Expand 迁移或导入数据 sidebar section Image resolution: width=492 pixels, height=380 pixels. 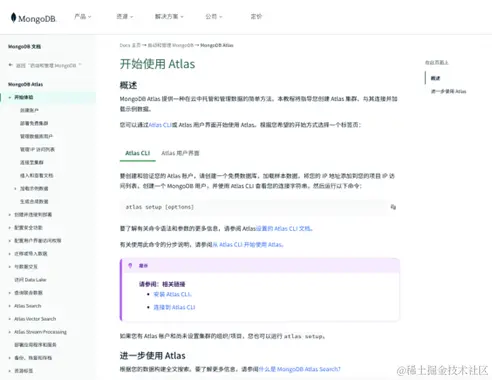click(x=10, y=254)
